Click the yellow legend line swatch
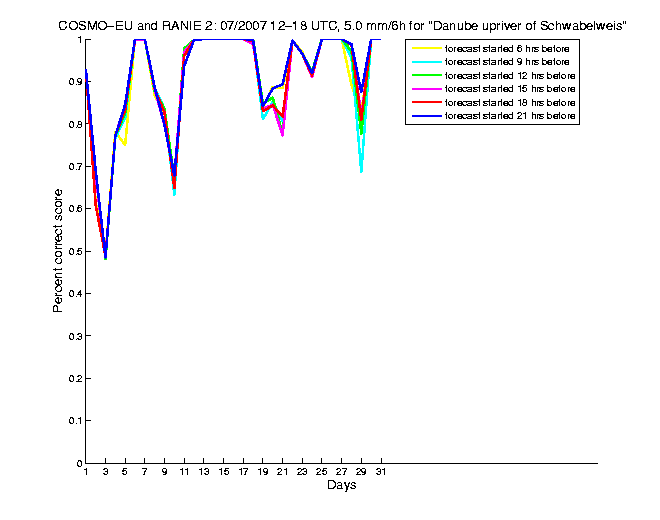The height and width of the screenshot is (520, 660). coord(427,49)
